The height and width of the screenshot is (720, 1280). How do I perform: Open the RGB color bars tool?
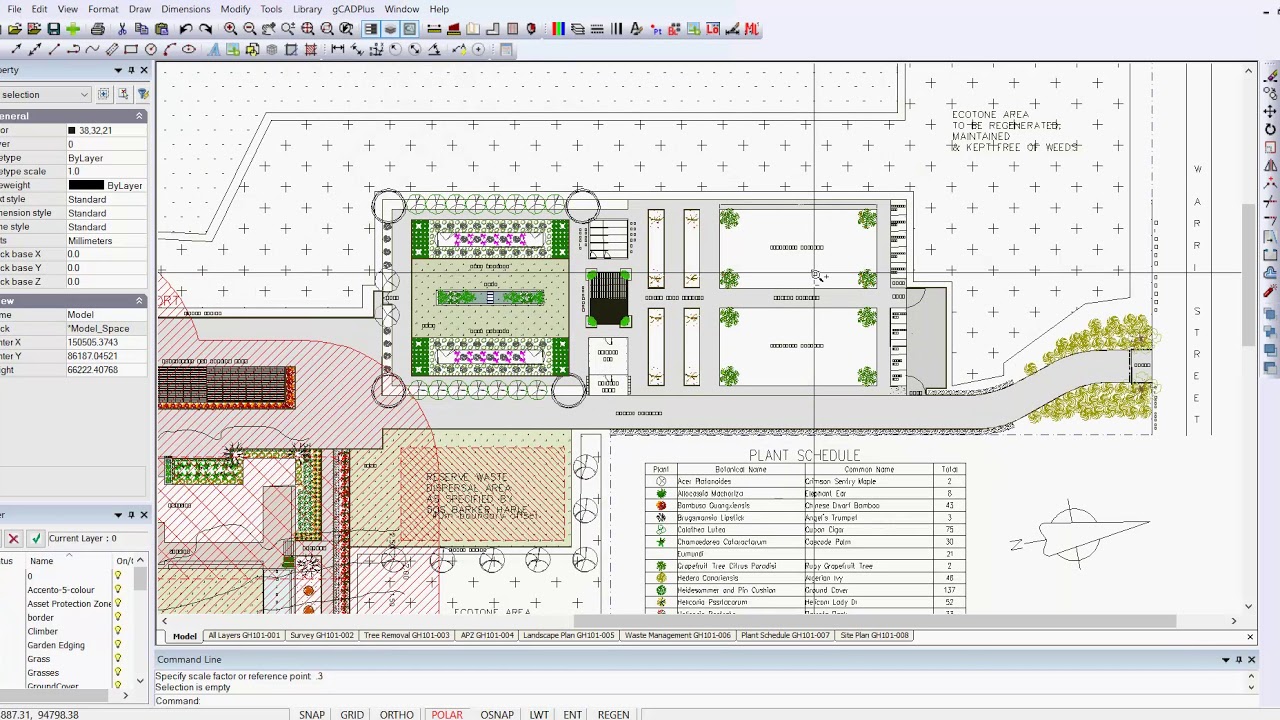tap(558, 29)
